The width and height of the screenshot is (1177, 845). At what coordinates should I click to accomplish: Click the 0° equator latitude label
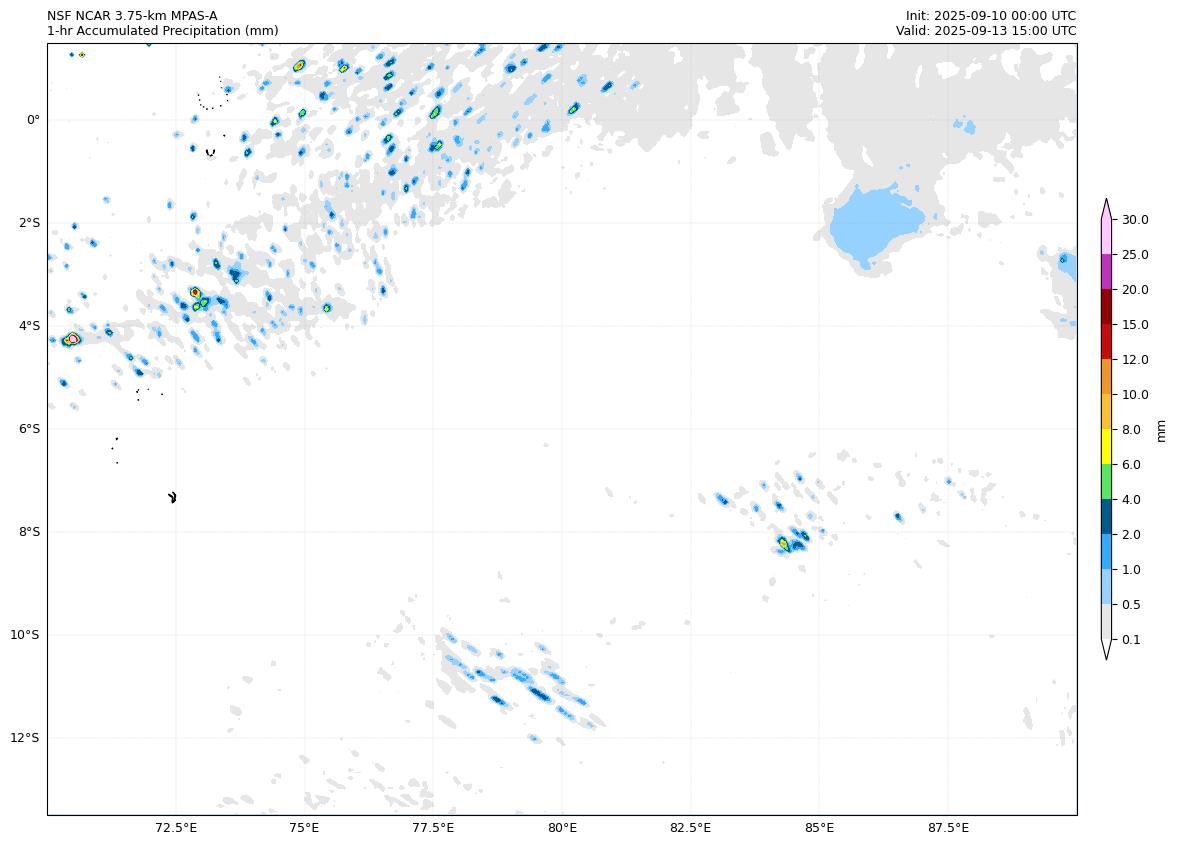tap(33, 120)
